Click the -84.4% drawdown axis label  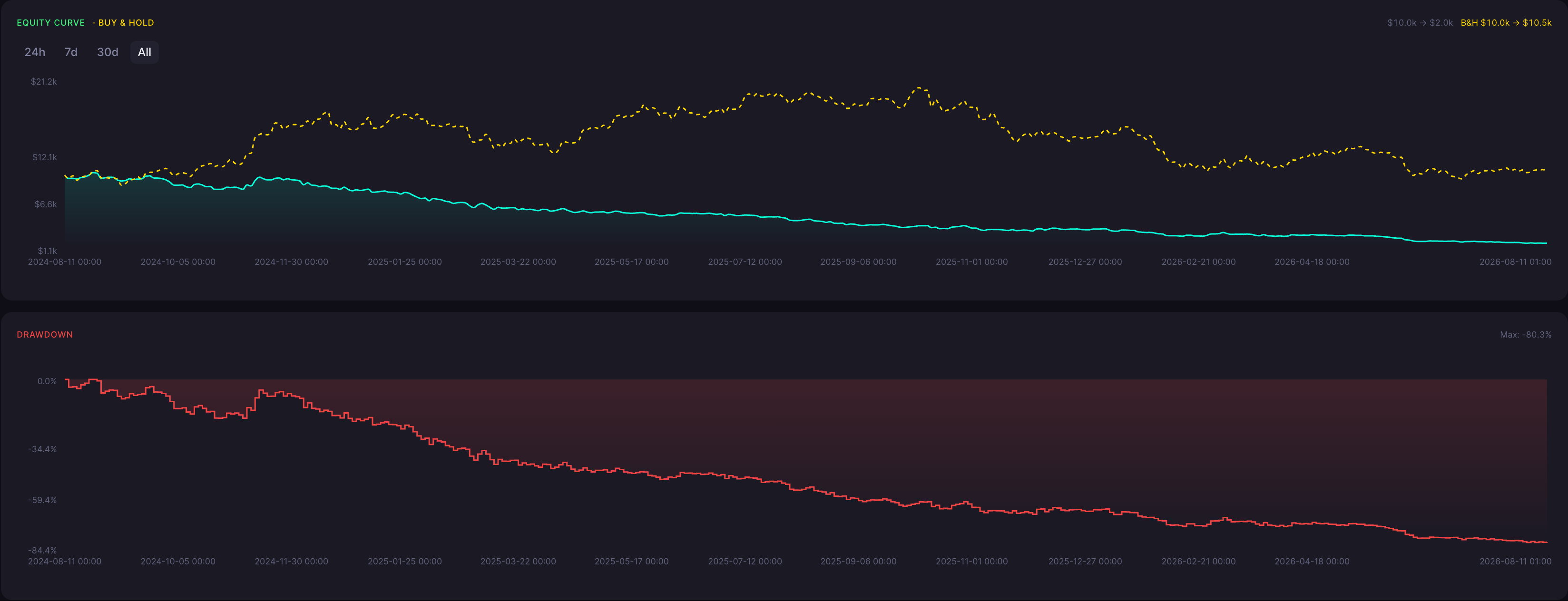[42, 551]
